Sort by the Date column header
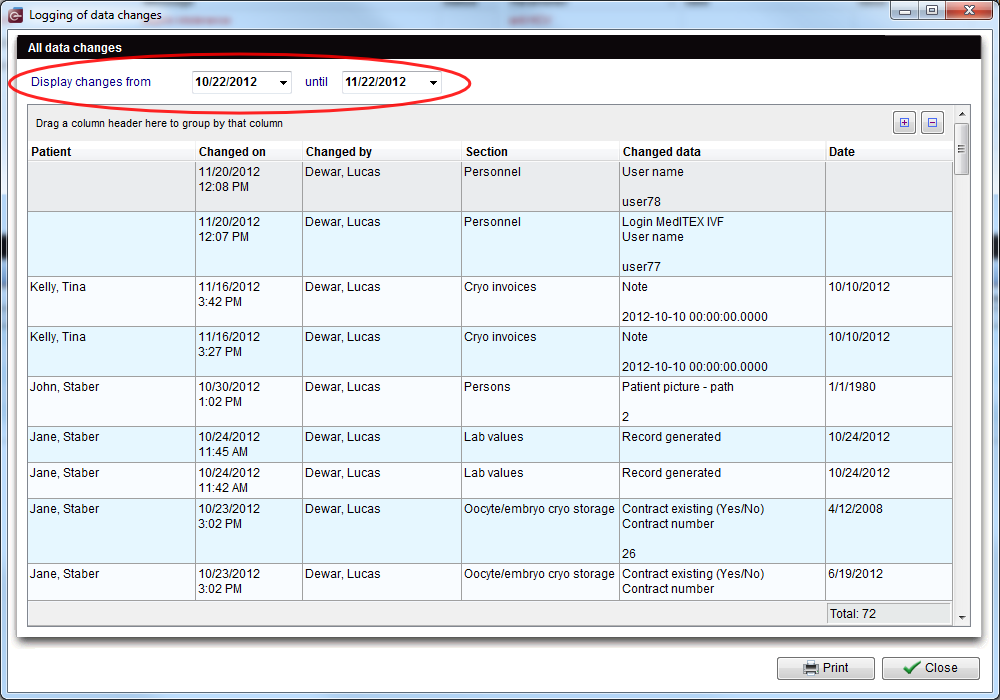The image size is (1000, 700). (889, 152)
